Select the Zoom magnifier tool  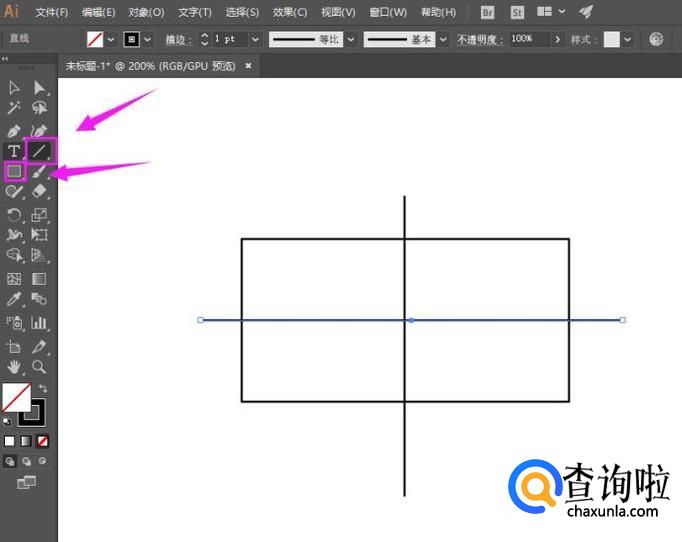(x=40, y=367)
